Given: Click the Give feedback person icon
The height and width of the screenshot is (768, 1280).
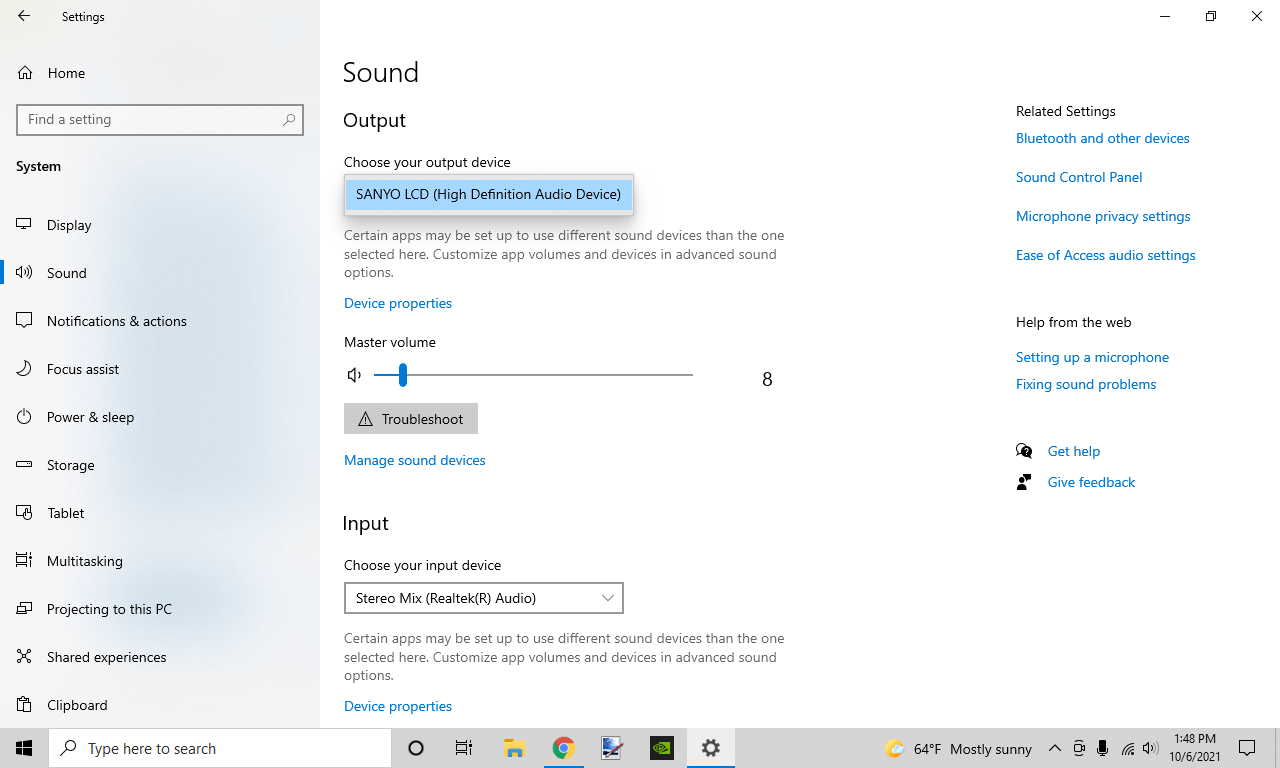Looking at the screenshot, I should (1024, 482).
